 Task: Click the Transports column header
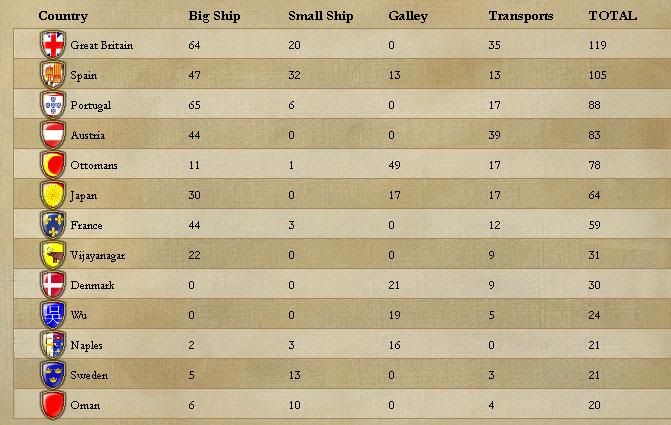(x=520, y=16)
